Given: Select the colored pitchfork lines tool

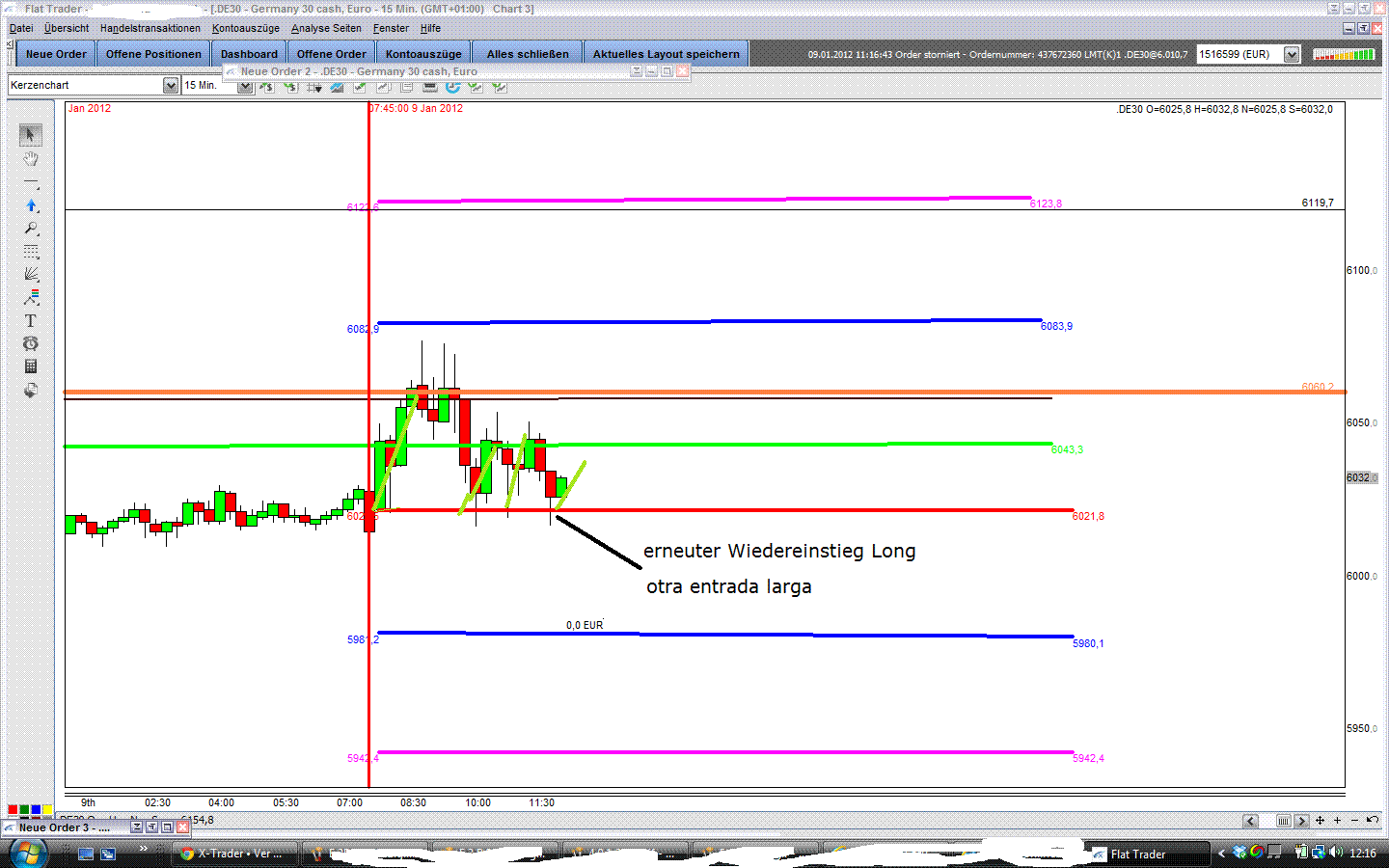Looking at the screenshot, I should tap(31, 297).
